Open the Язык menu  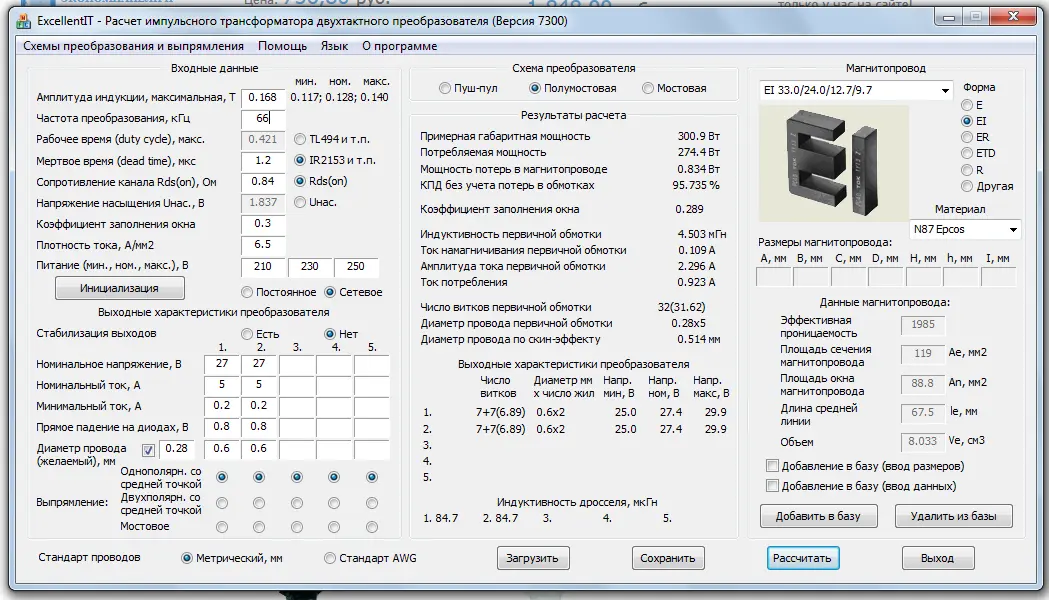(x=334, y=46)
